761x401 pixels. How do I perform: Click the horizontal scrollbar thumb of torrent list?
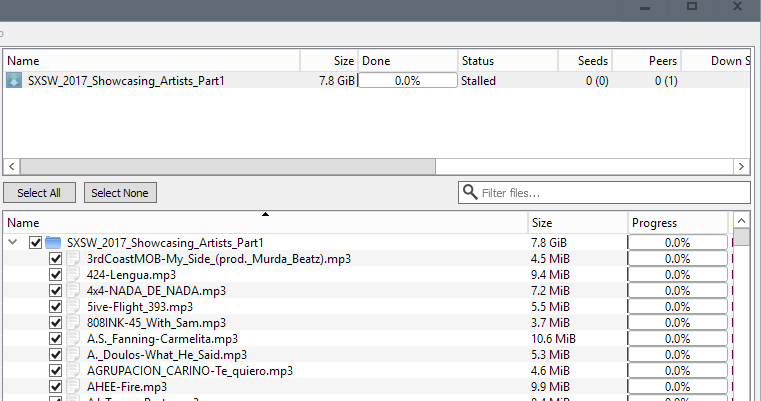tap(228, 167)
